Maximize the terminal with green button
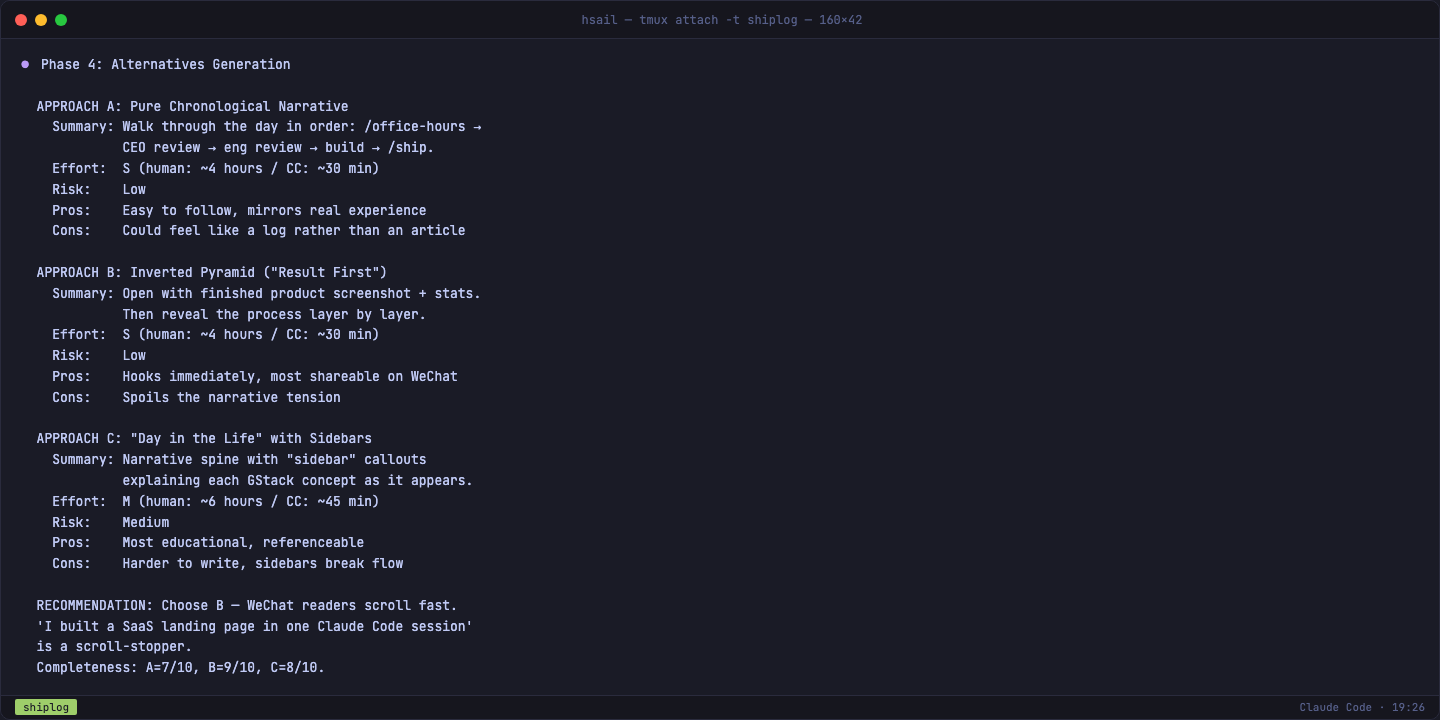 coord(61,20)
